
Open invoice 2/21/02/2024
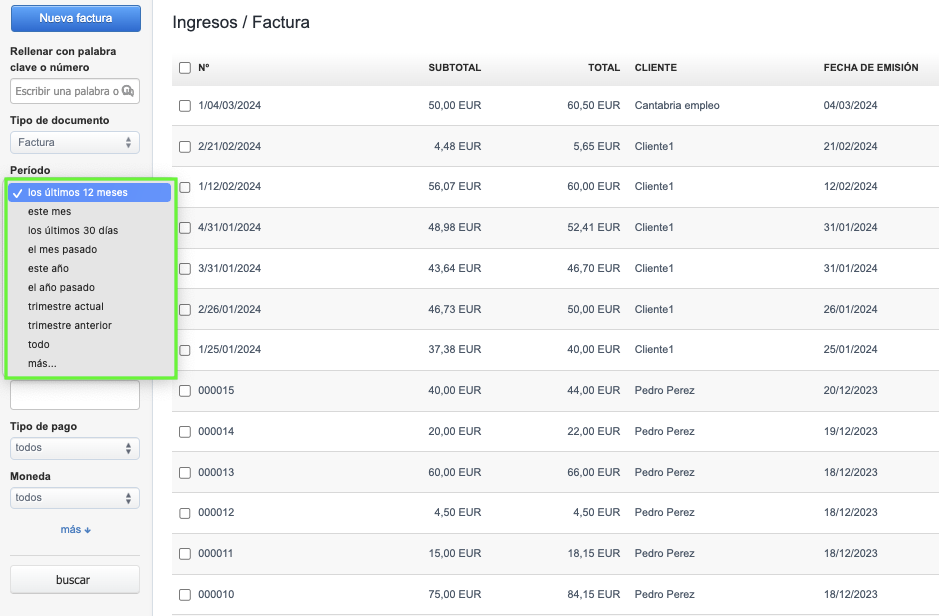click(x=229, y=147)
